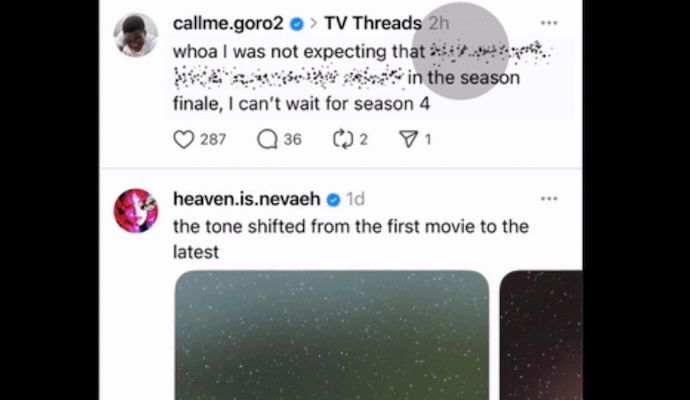Tap callme.goro2 verified badge
The image size is (690, 400).
coord(297,24)
